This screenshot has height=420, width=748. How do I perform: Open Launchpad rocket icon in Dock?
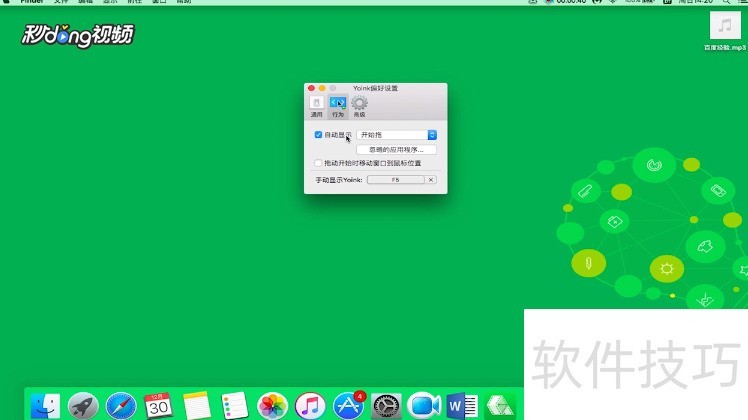(x=83, y=406)
